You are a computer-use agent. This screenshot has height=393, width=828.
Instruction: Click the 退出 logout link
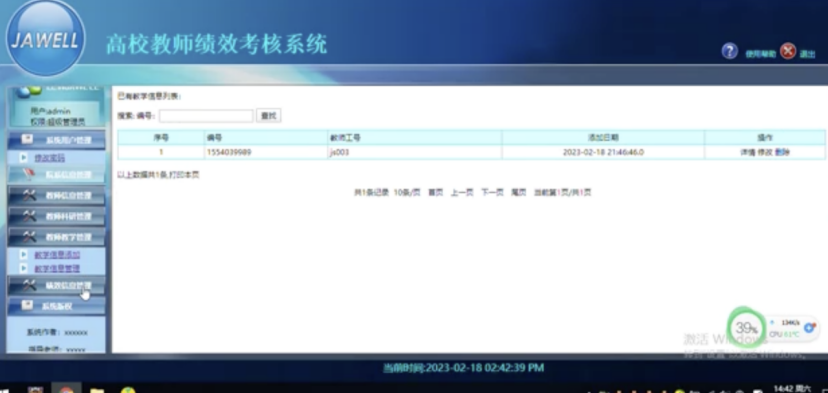pos(807,54)
